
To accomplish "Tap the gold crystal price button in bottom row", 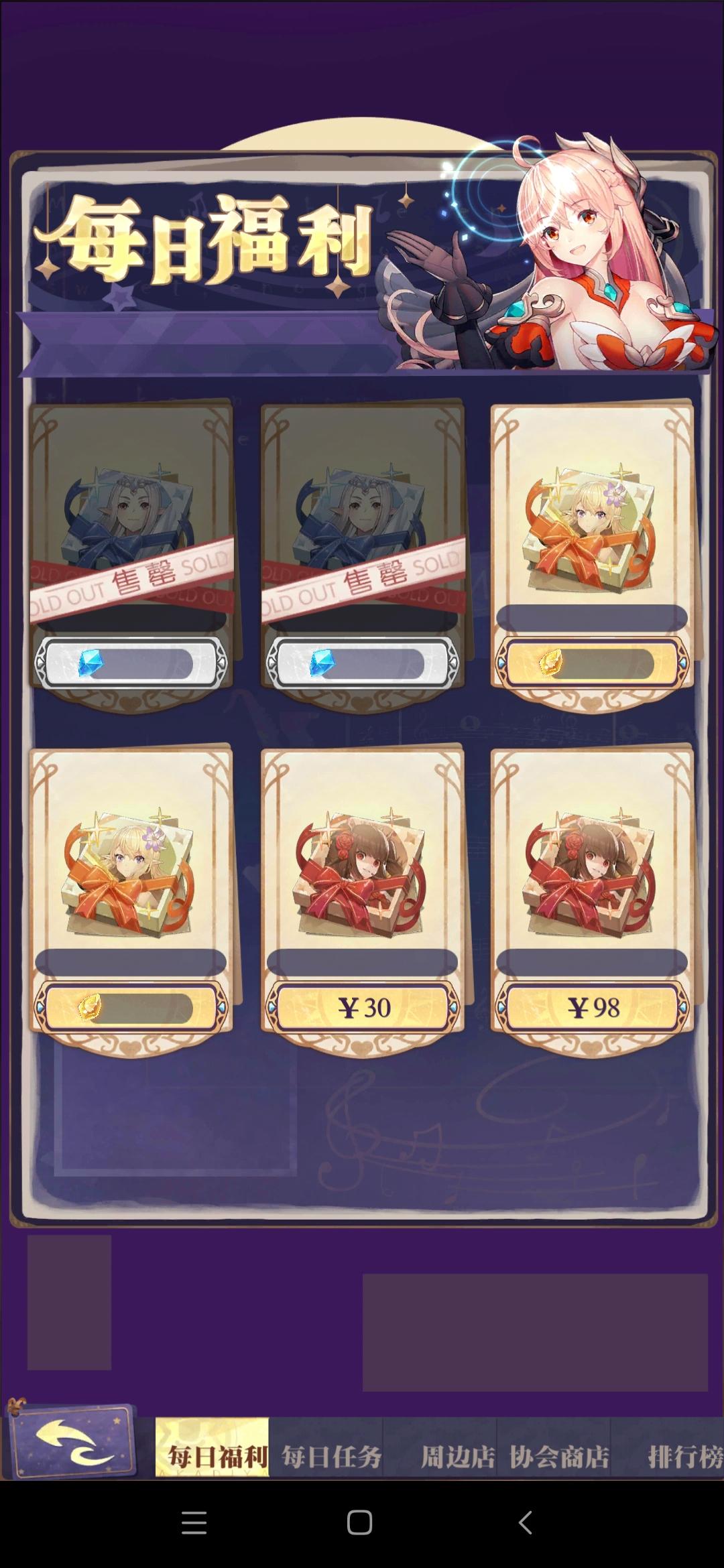I will (x=131, y=1007).
